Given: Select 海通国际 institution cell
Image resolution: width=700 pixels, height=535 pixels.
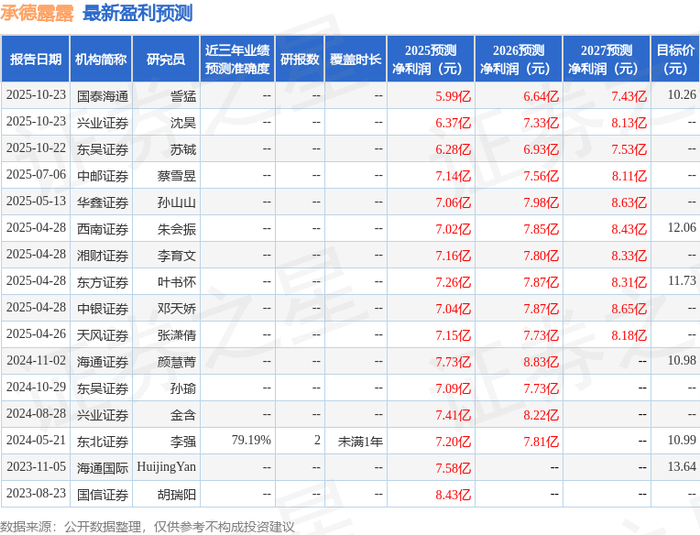Looking at the screenshot, I should [102, 468].
